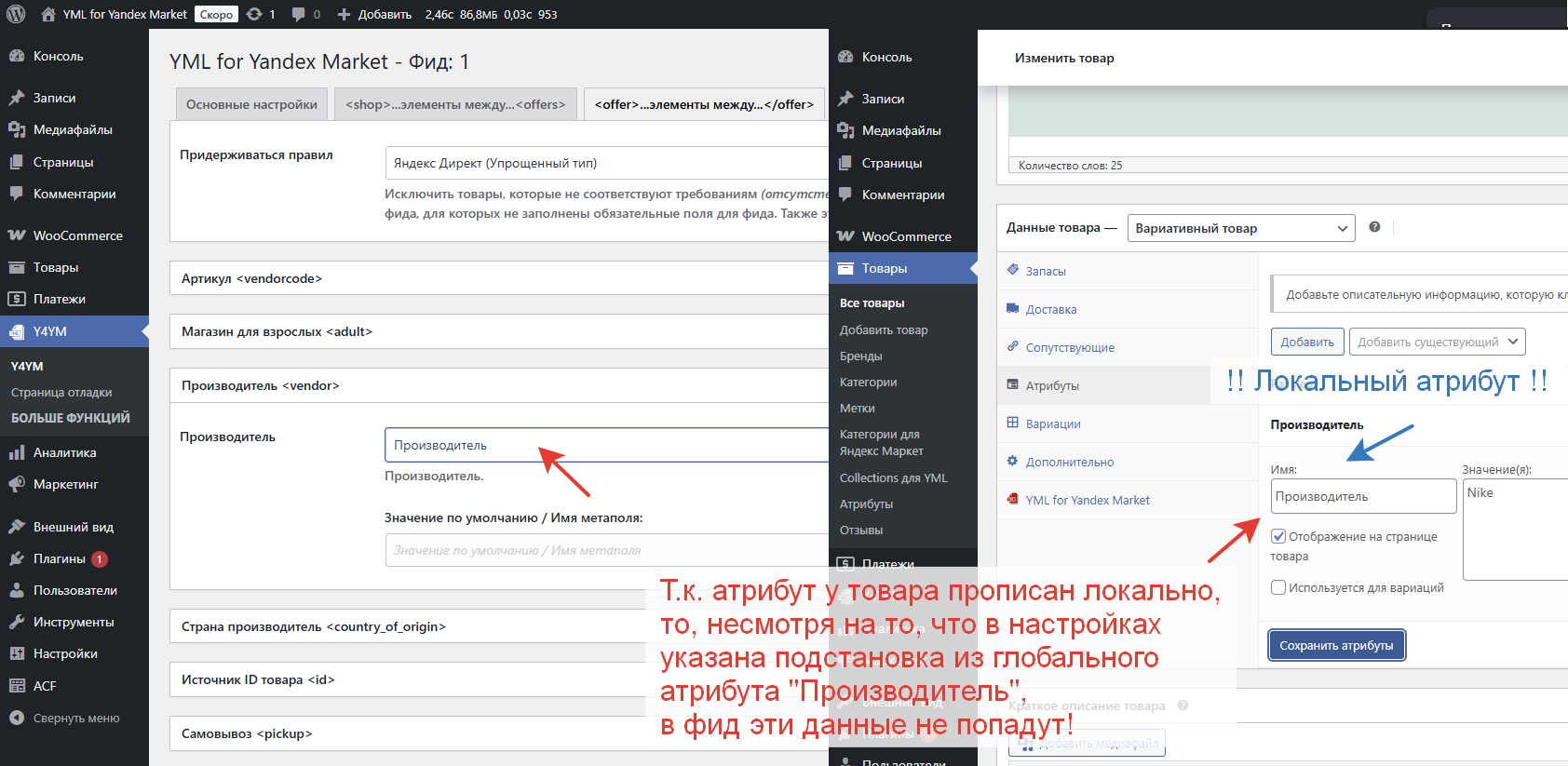Click the comments bubble icon in admin bar

[x=298, y=14]
